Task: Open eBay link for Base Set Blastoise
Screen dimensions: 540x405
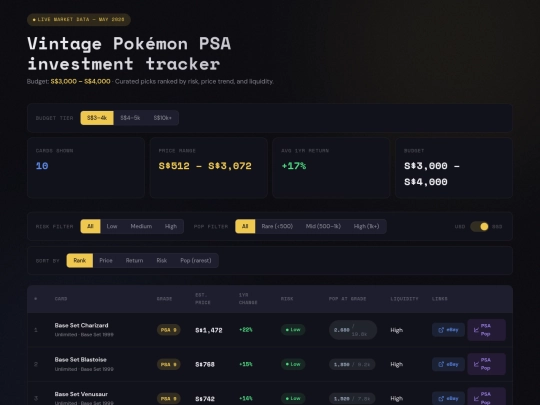Action: (x=448, y=364)
